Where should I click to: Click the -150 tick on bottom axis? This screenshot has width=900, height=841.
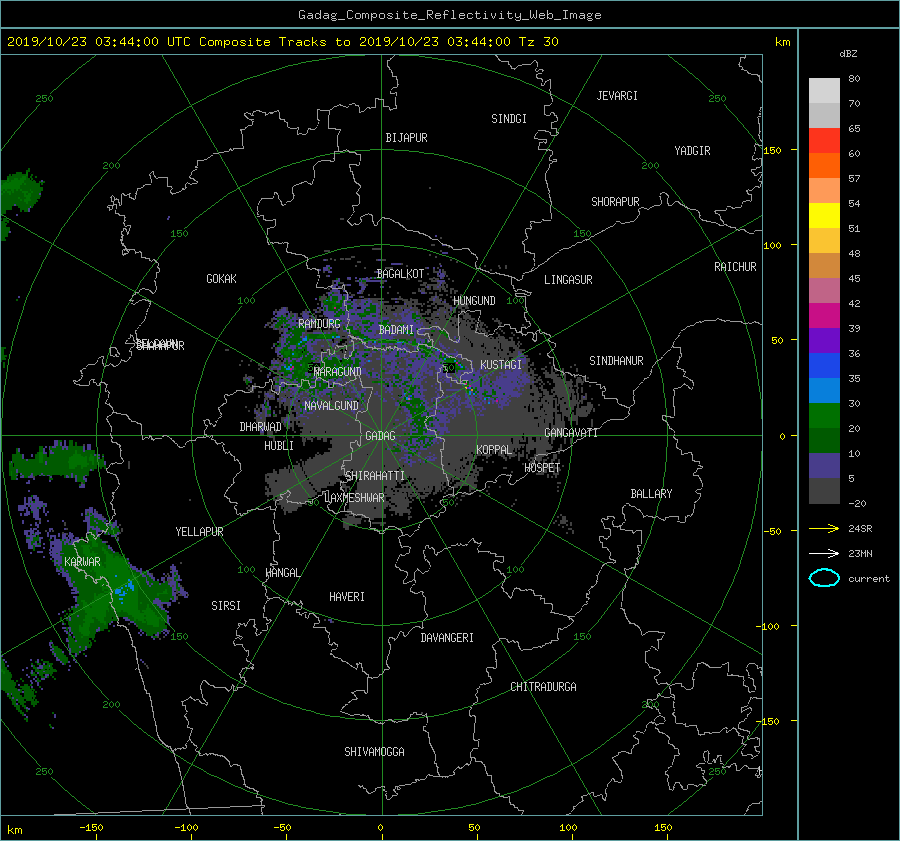(x=91, y=827)
